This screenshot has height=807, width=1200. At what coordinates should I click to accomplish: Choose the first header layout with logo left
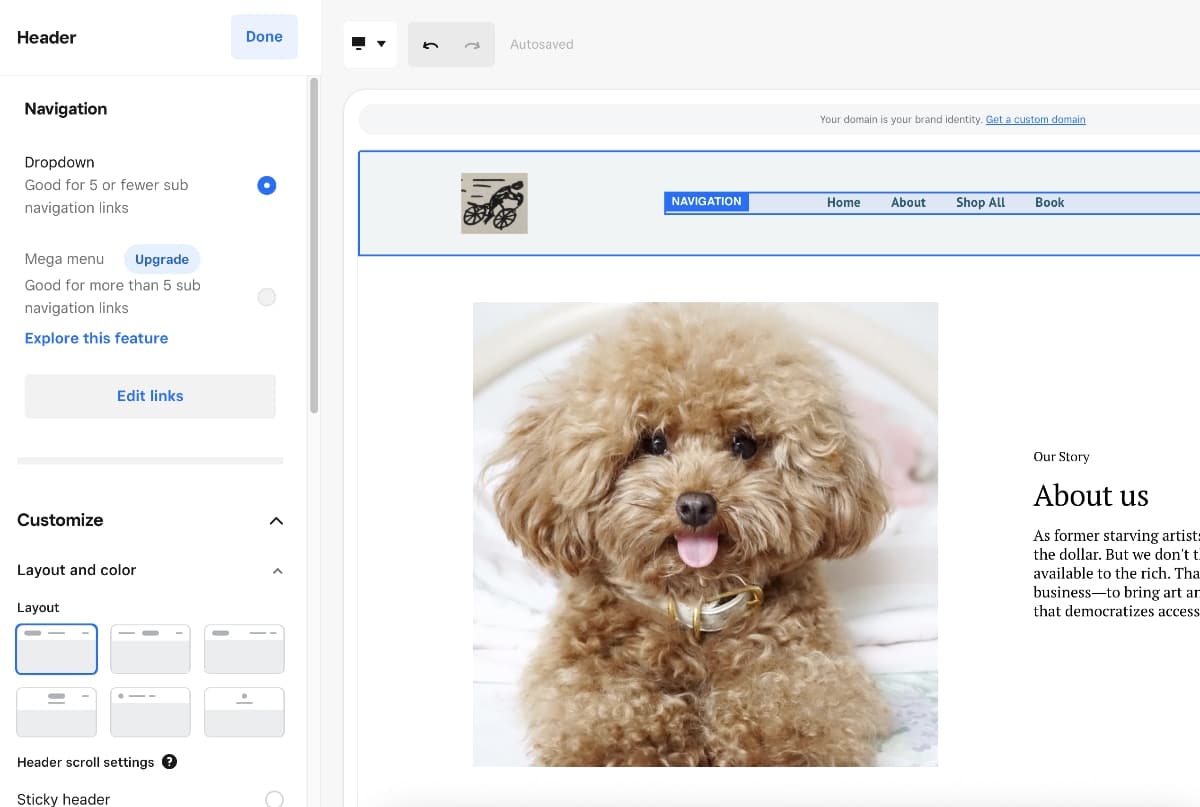point(57,649)
